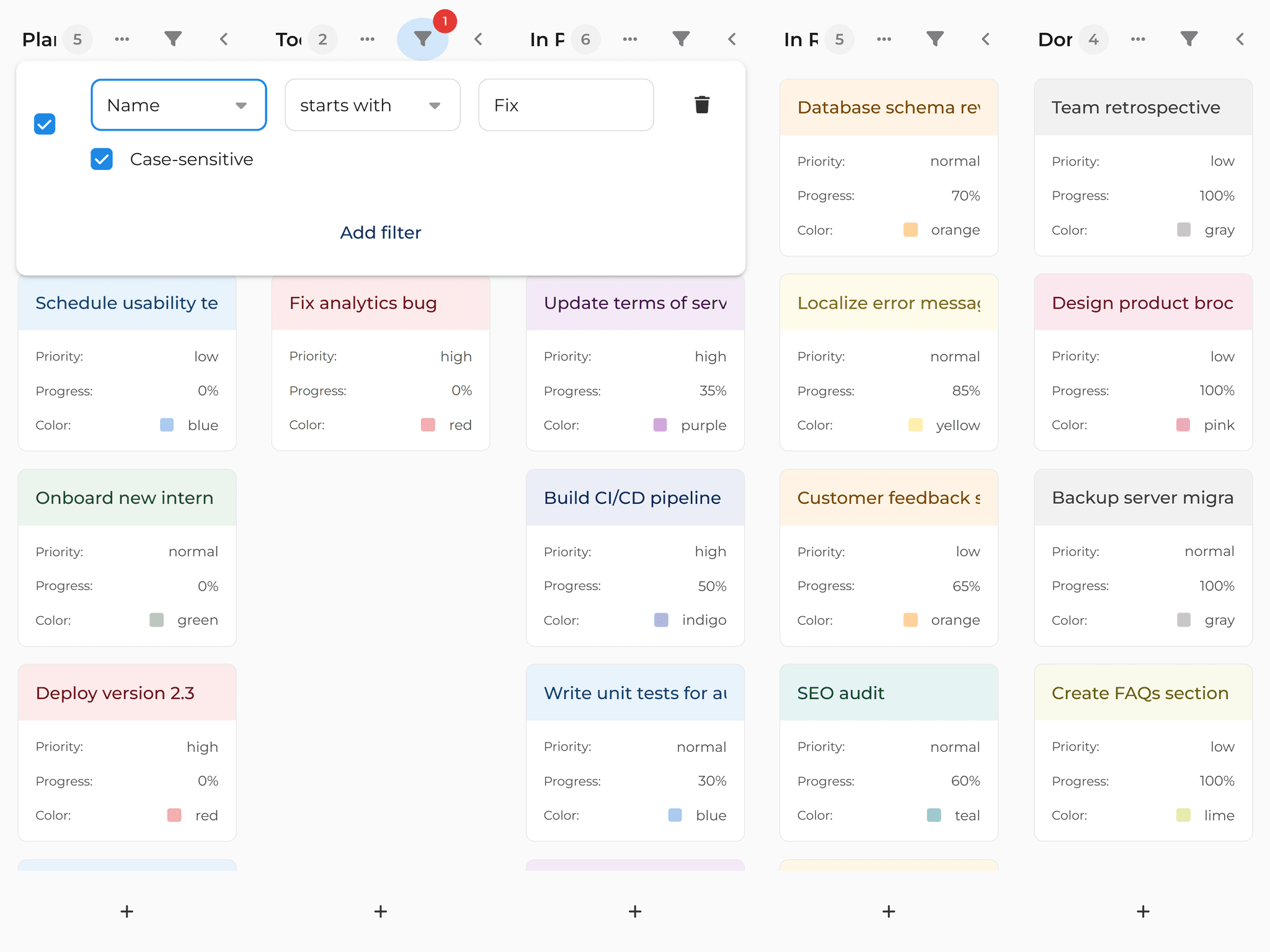The height and width of the screenshot is (952, 1270).
Task: Open more options for Plan column
Action: point(122,39)
